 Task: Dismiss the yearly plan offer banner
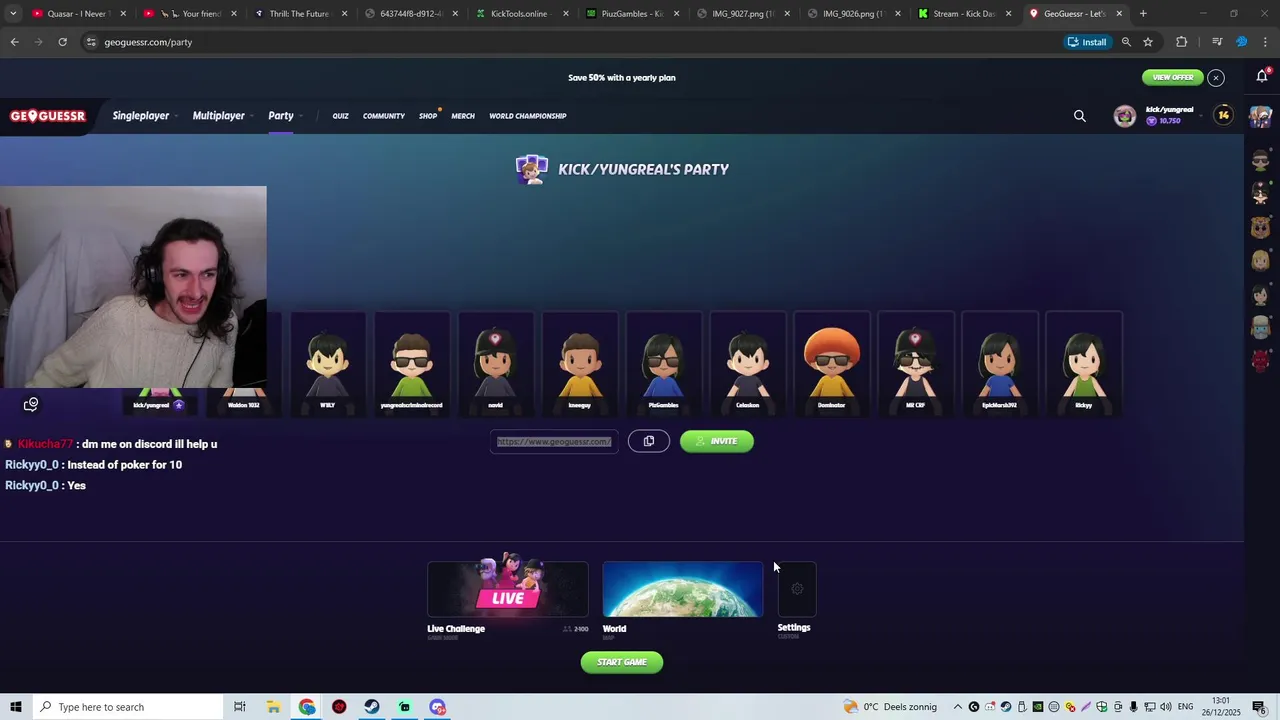1216,77
